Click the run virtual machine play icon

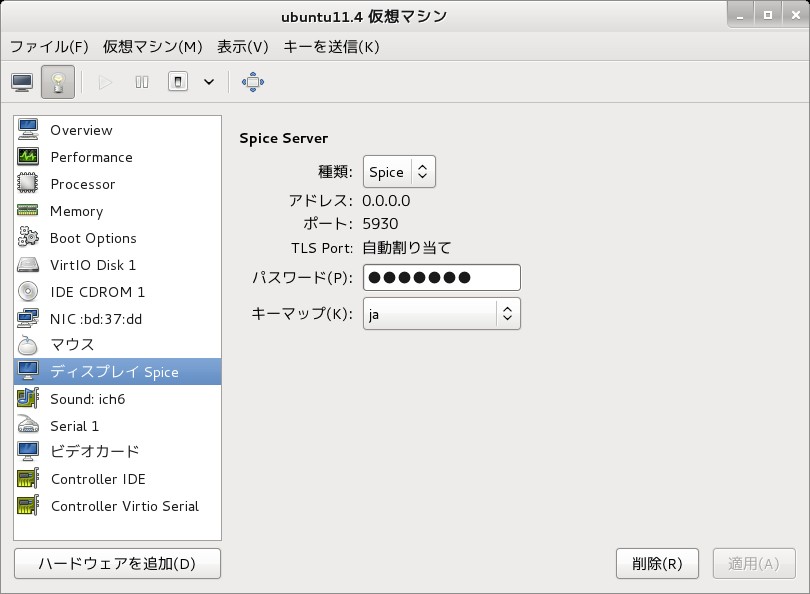coord(105,82)
